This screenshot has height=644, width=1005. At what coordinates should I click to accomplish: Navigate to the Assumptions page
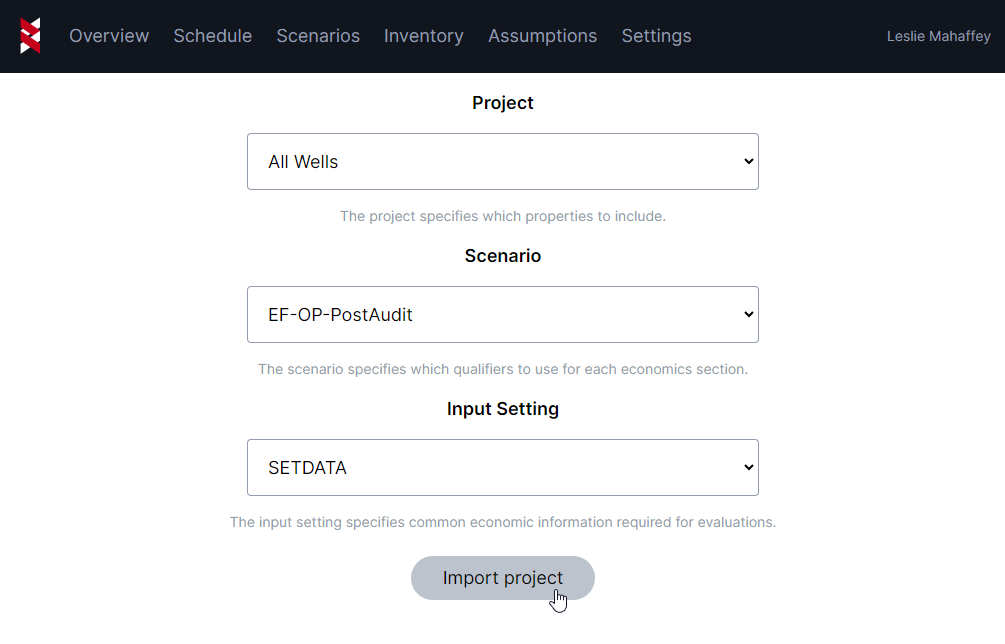click(542, 36)
